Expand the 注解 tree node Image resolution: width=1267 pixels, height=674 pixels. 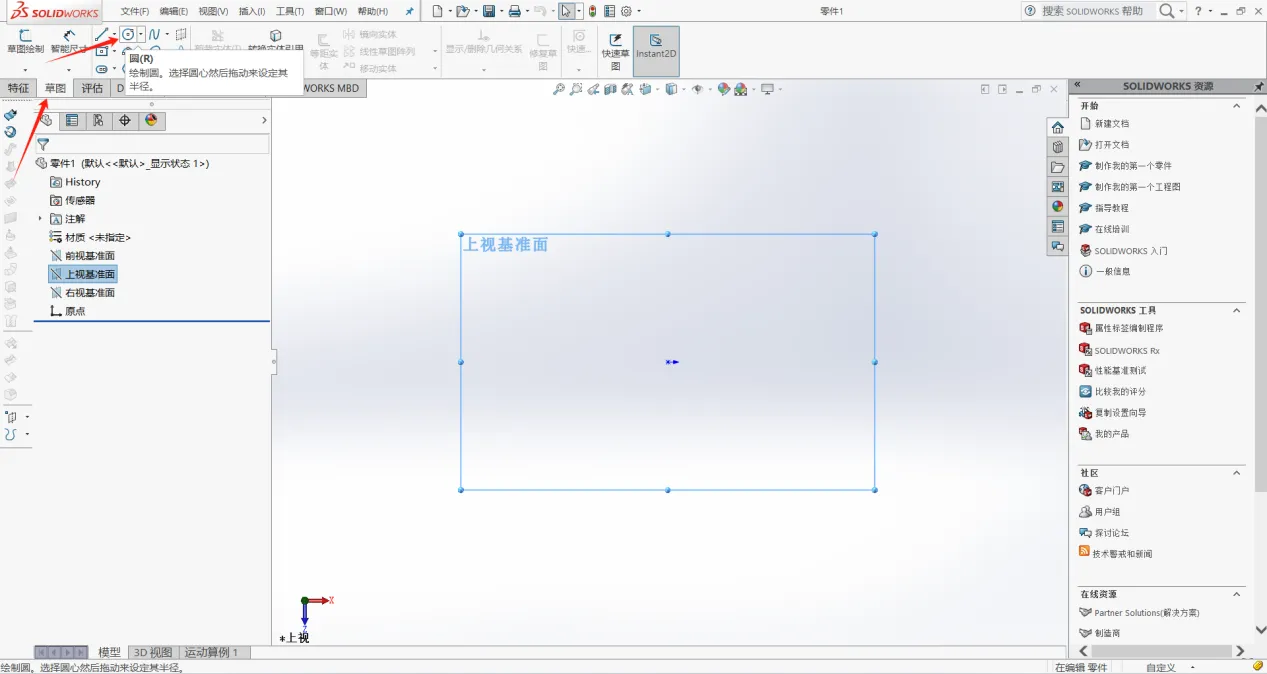41,219
